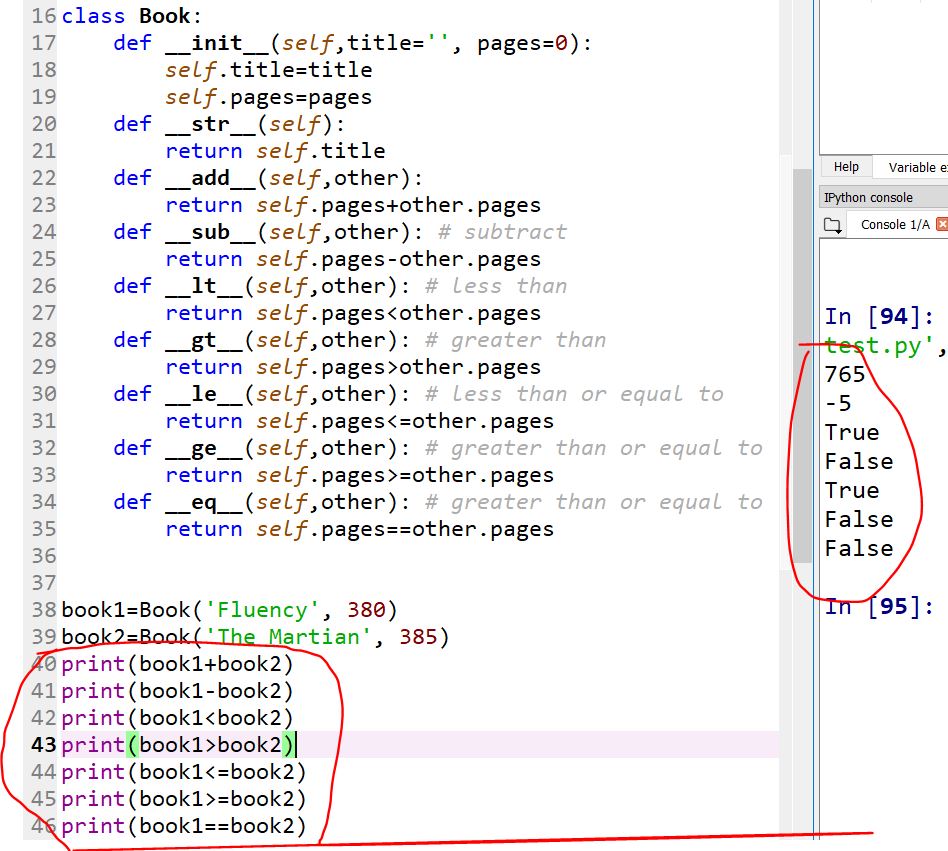Switch to the Help tab

click(846, 167)
